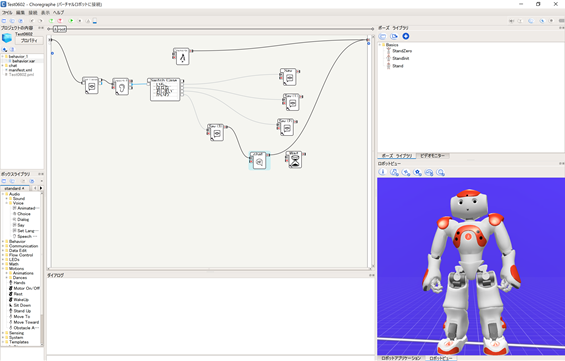Switch to the ビデオモニター tab
Viewport: 565px width, 361px height.
pyautogui.click(x=433, y=156)
